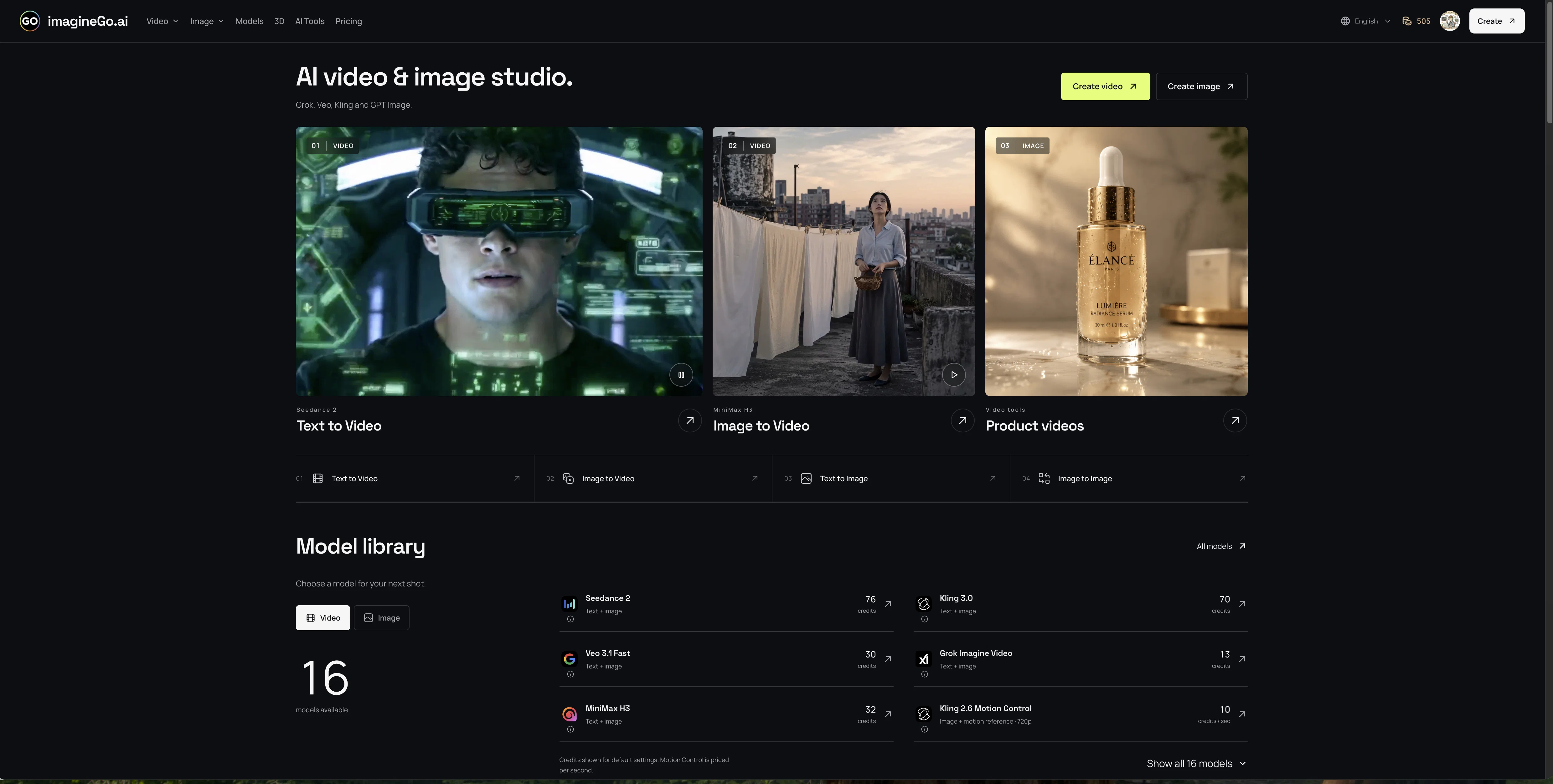
Task: Expand the Image nav dropdown
Action: [207, 21]
